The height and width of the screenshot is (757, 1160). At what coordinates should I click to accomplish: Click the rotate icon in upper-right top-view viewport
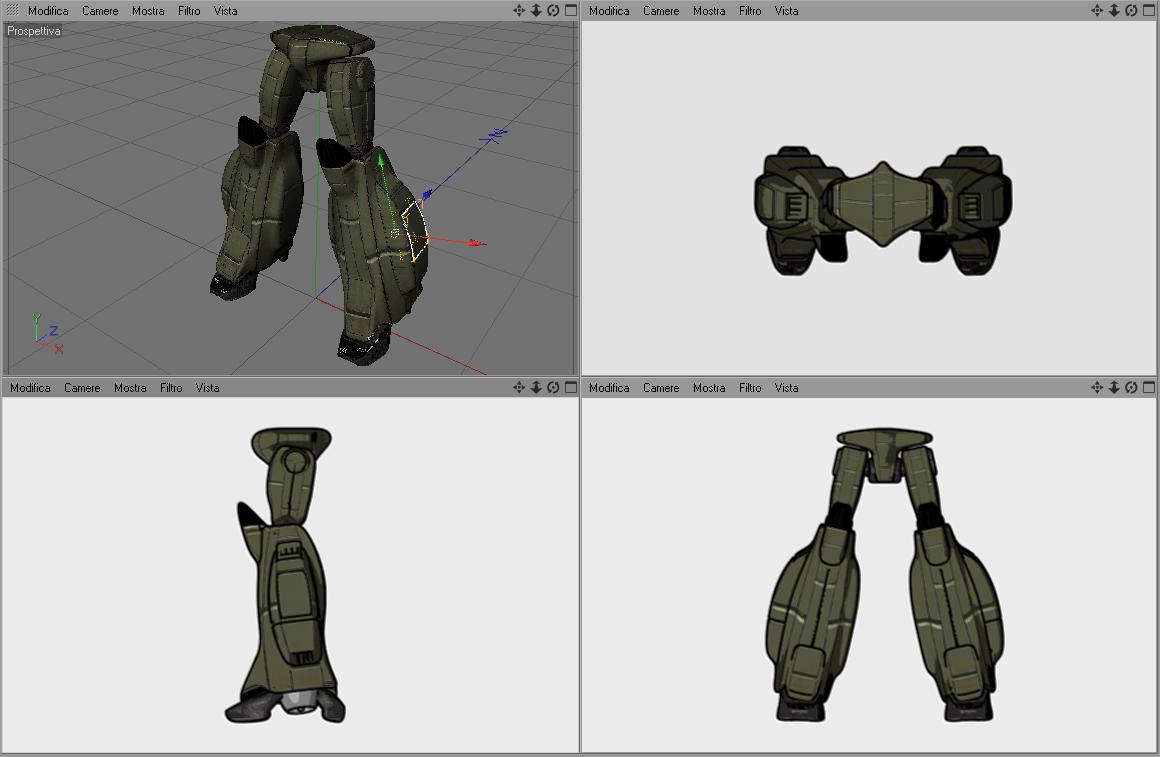(1131, 10)
